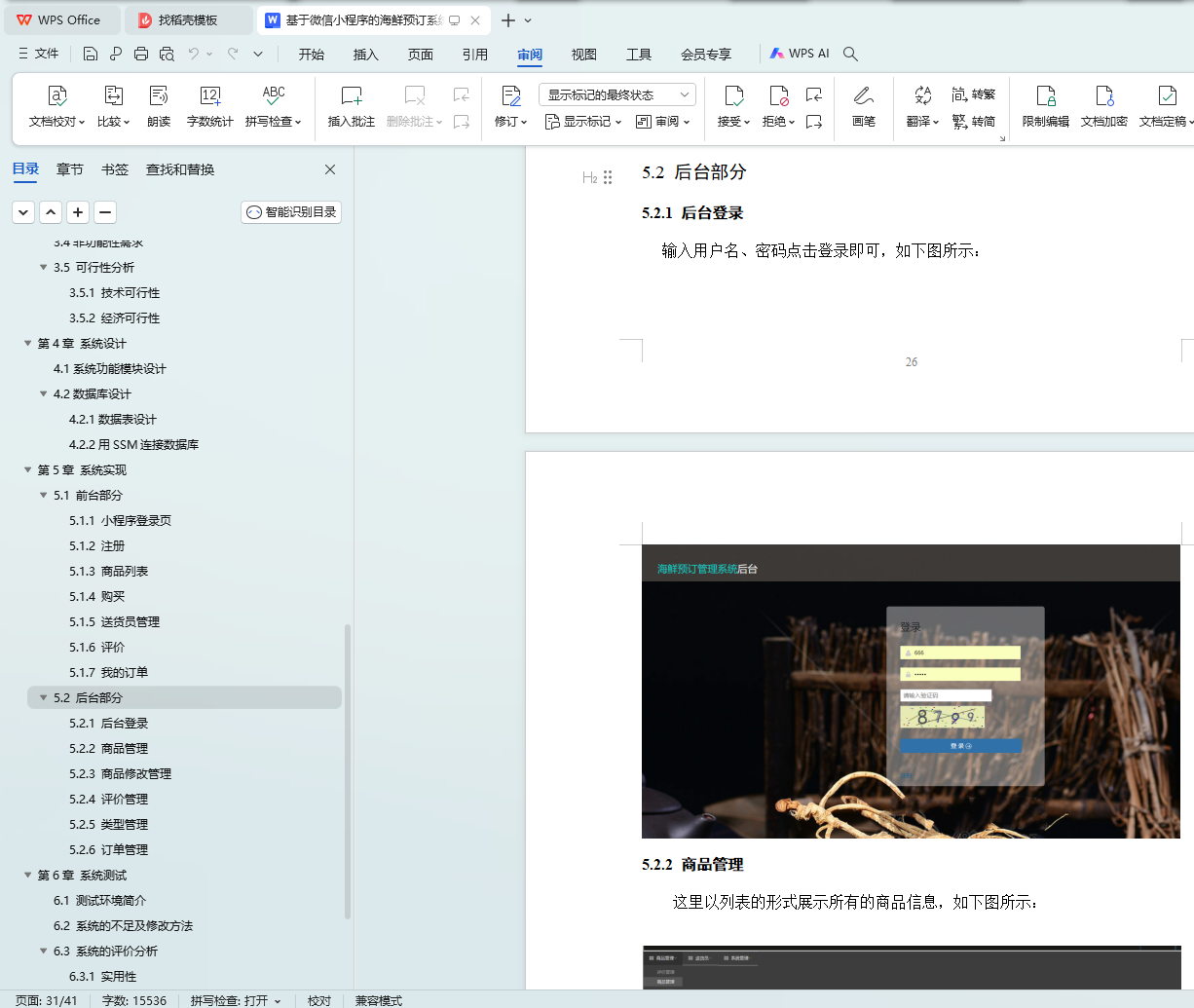
Task: Jump to 5.2.4 评价管理 heading
Action: (x=108, y=799)
